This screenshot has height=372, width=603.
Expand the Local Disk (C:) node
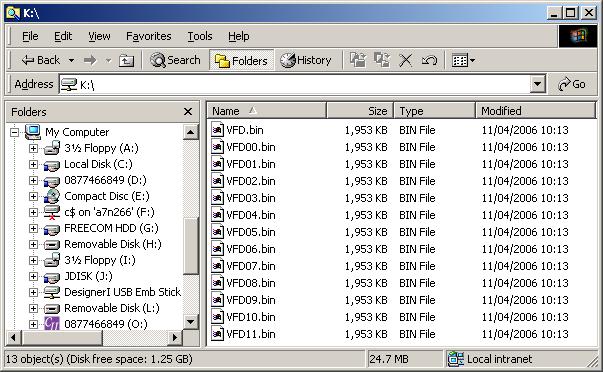pos(33,164)
